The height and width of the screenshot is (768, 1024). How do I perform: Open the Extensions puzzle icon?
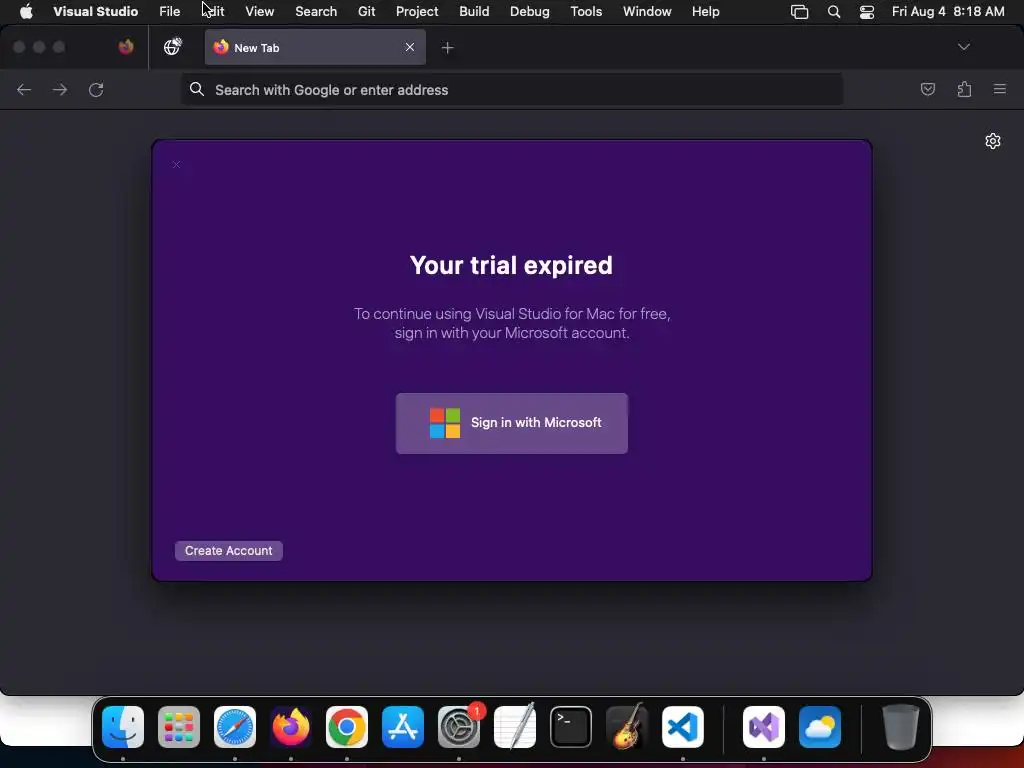pos(964,89)
